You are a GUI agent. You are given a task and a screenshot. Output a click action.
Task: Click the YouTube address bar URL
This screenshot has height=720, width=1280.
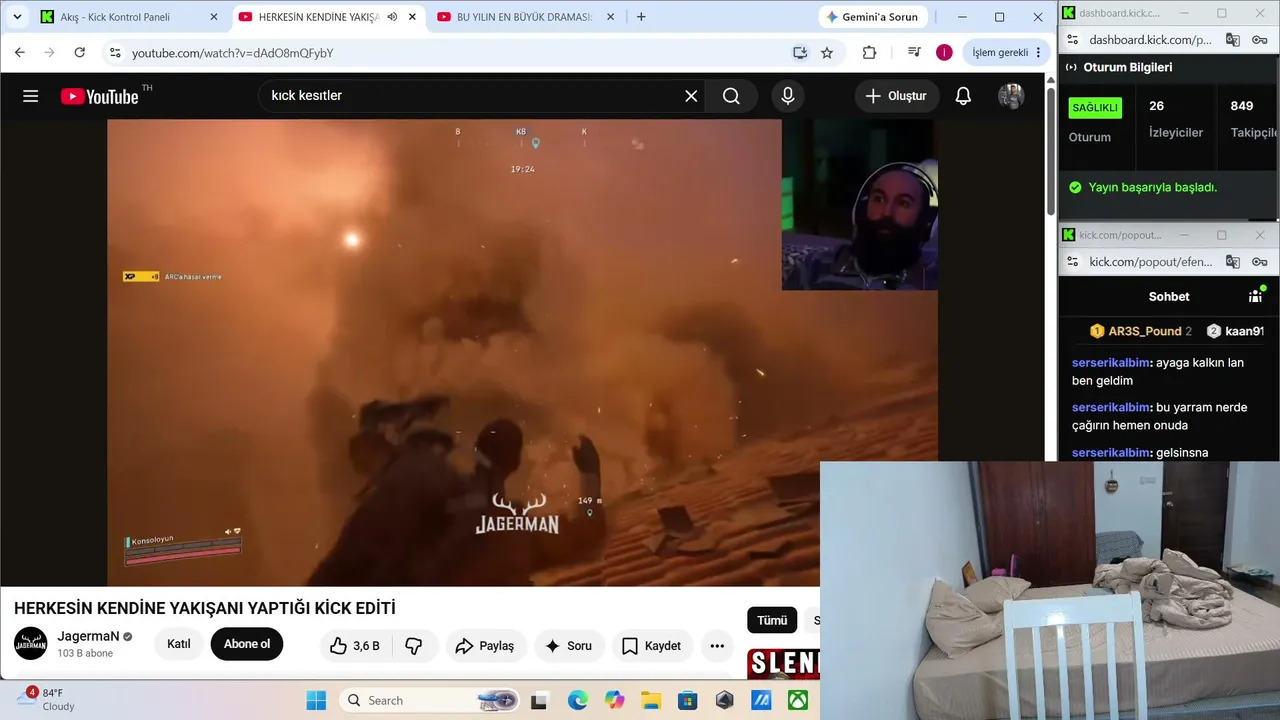232,53
